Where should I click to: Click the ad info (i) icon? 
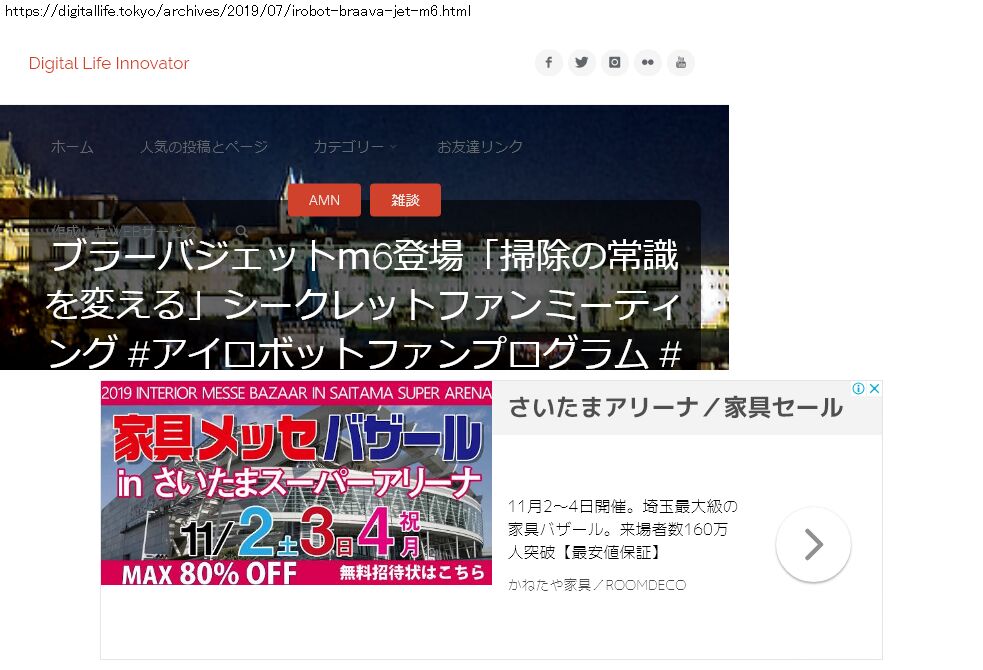click(x=858, y=389)
